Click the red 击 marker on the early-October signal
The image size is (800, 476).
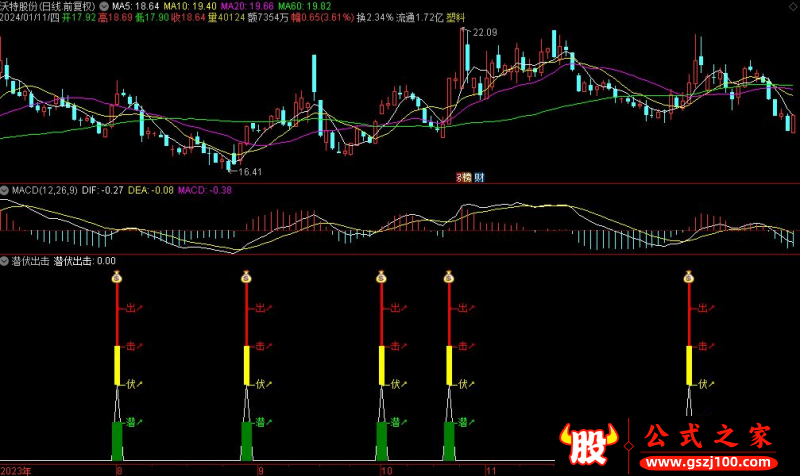pyautogui.click(x=395, y=346)
